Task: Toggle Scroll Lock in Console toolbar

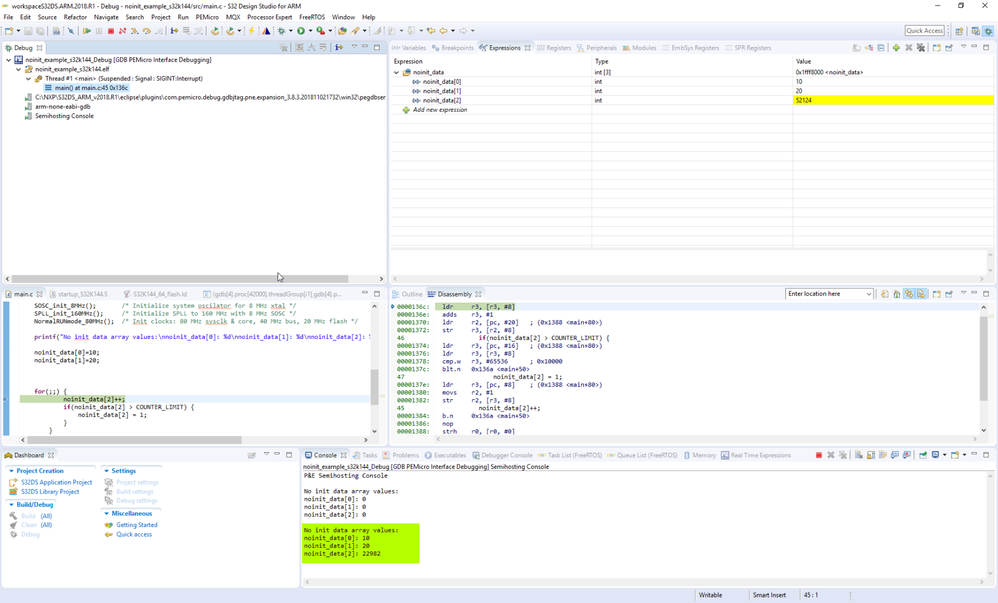Action: point(871,455)
